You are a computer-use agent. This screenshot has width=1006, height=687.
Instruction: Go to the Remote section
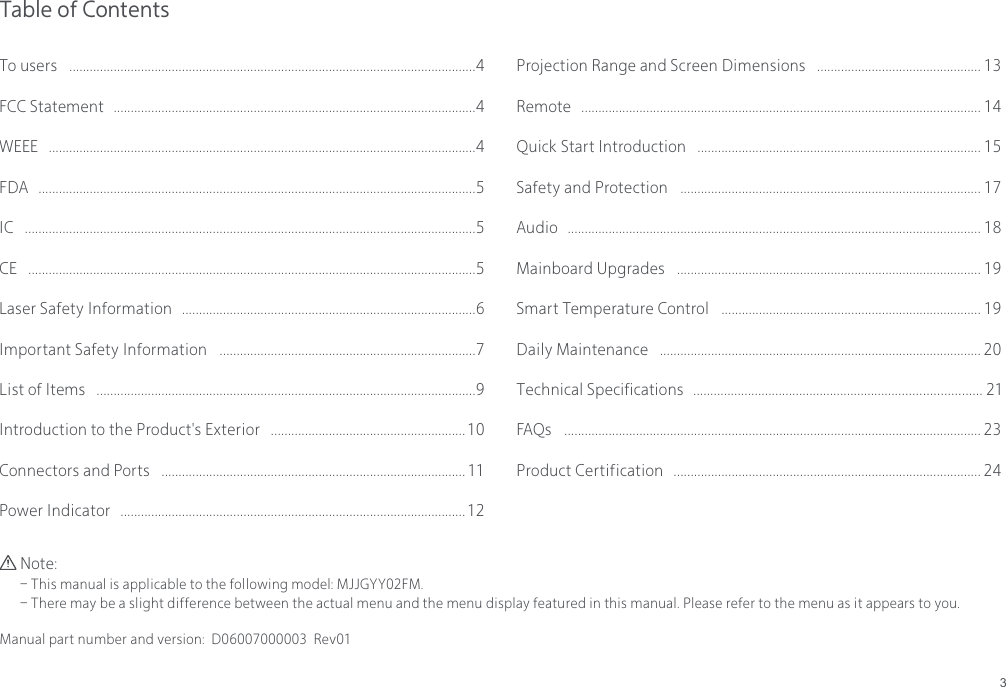[544, 106]
